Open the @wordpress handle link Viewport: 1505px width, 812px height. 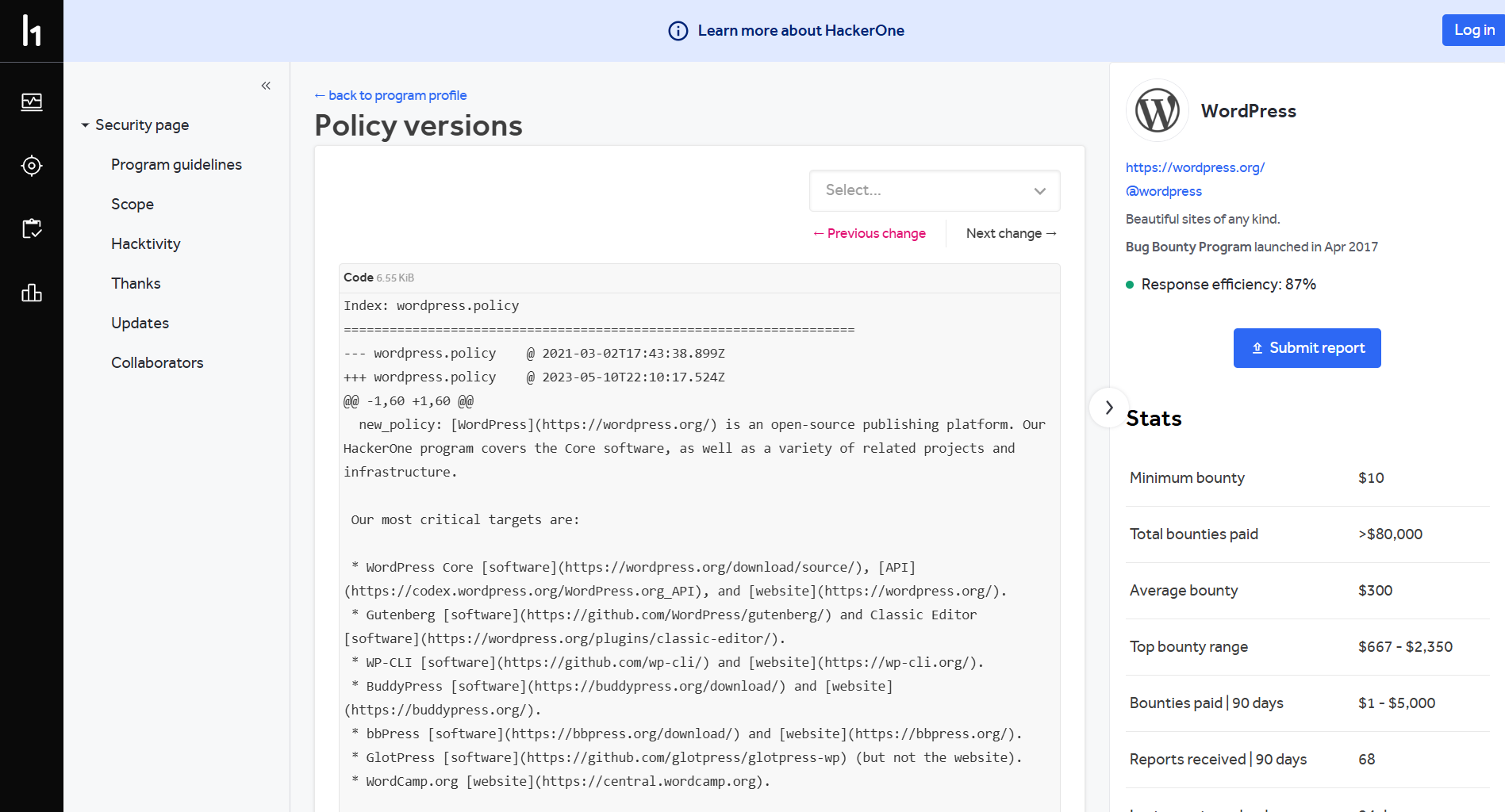[x=1164, y=191]
